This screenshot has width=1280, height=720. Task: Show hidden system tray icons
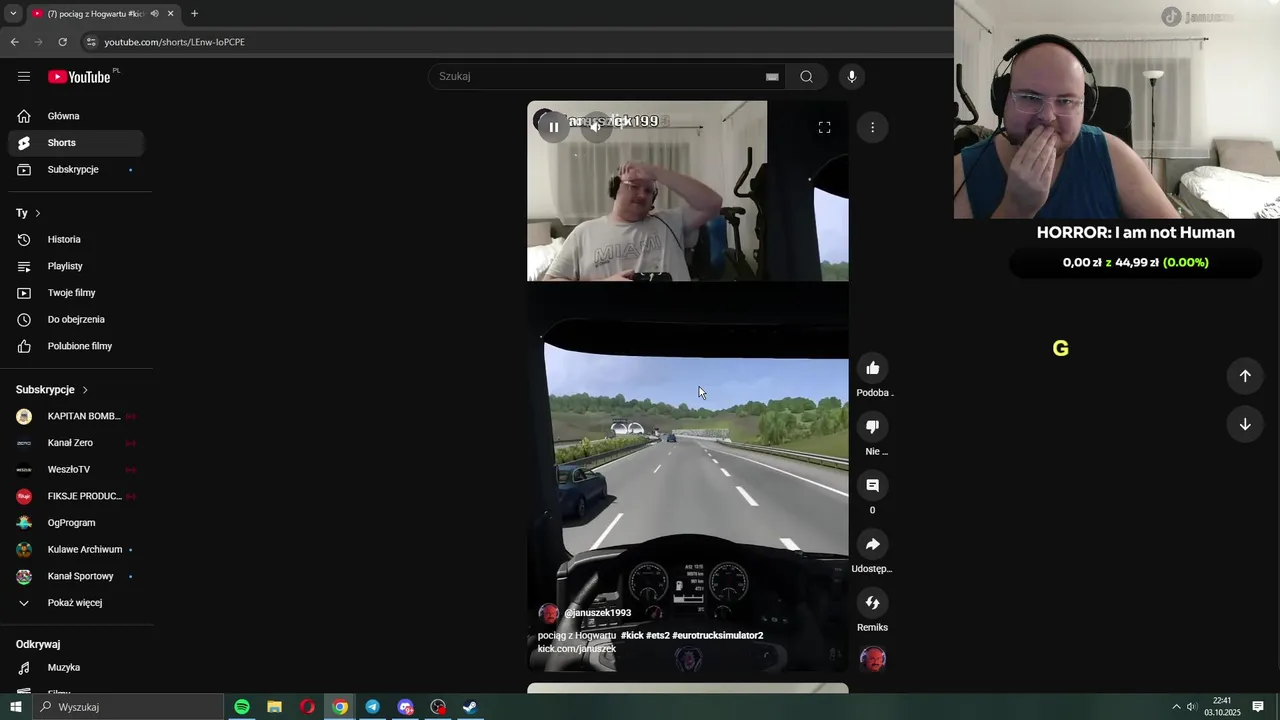click(1176, 707)
